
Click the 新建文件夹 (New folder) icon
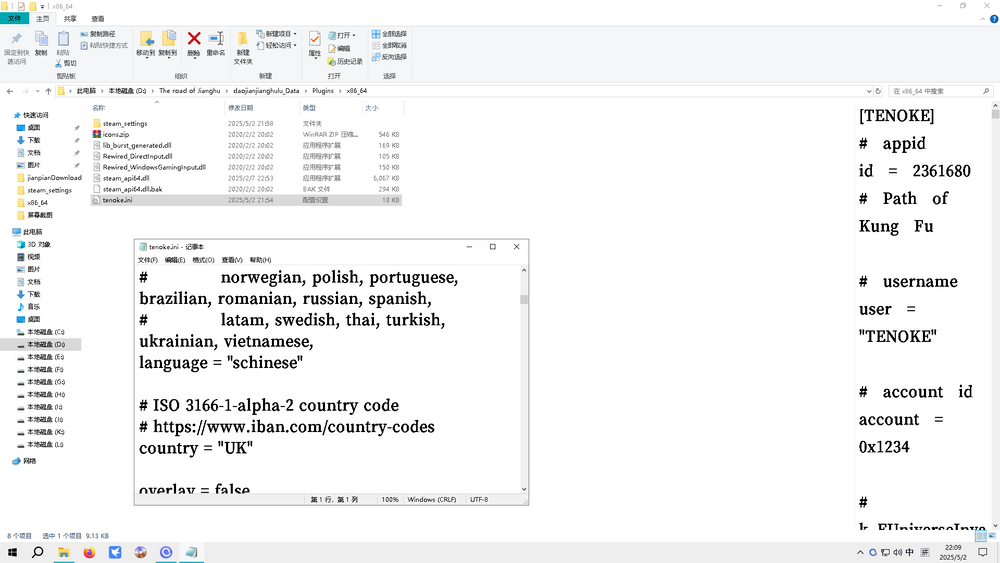point(243,40)
